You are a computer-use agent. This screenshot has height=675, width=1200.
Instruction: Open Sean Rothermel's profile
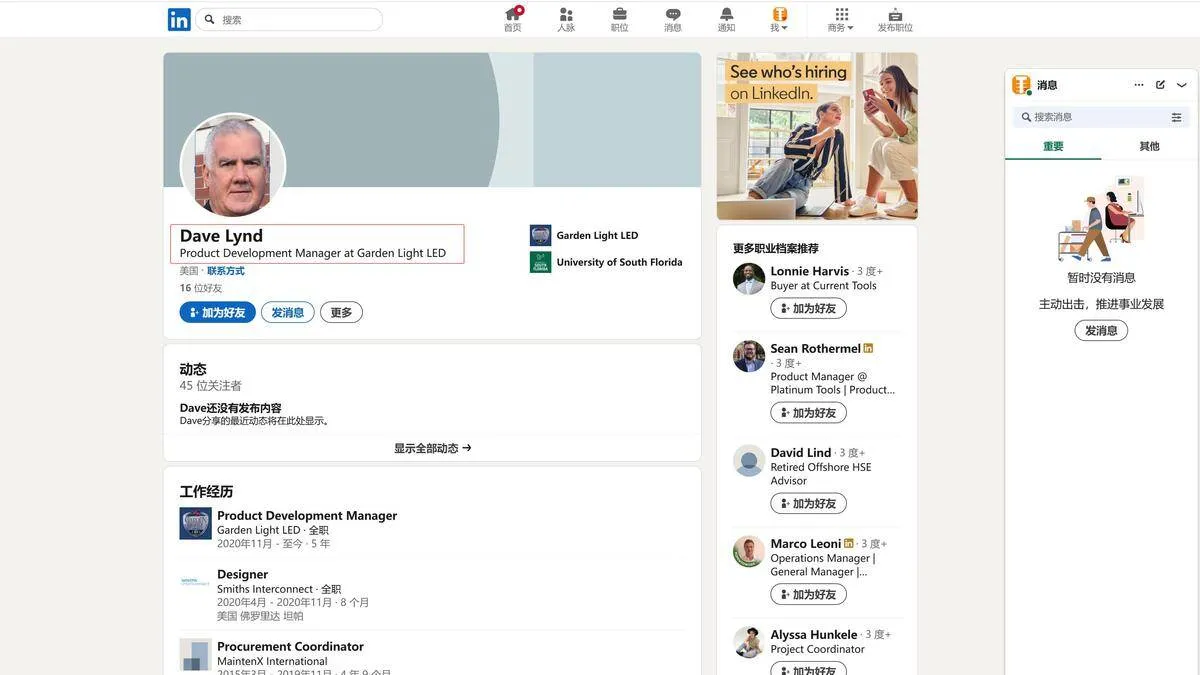point(815,349)
